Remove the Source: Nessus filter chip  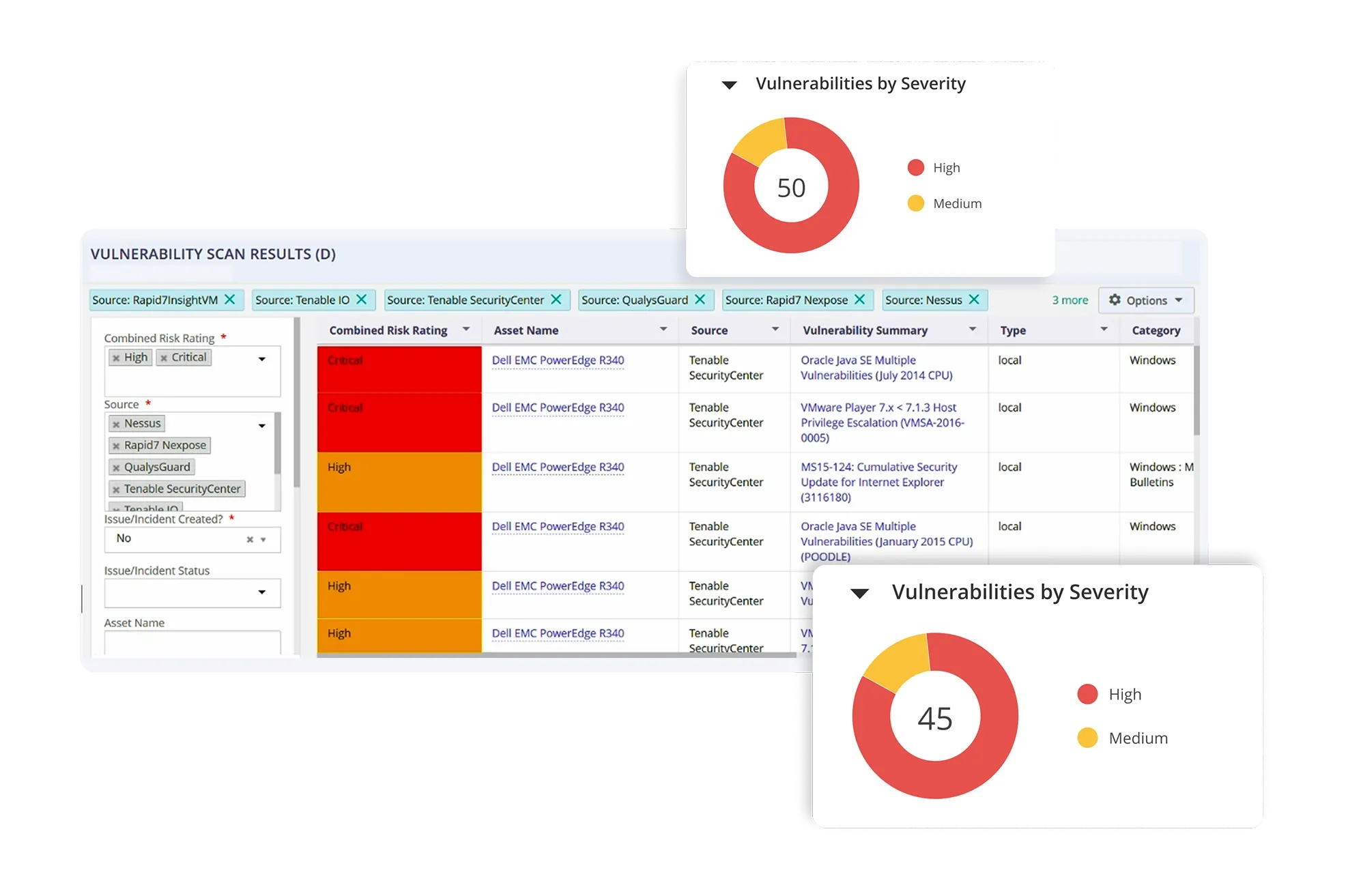click(975, 300)
